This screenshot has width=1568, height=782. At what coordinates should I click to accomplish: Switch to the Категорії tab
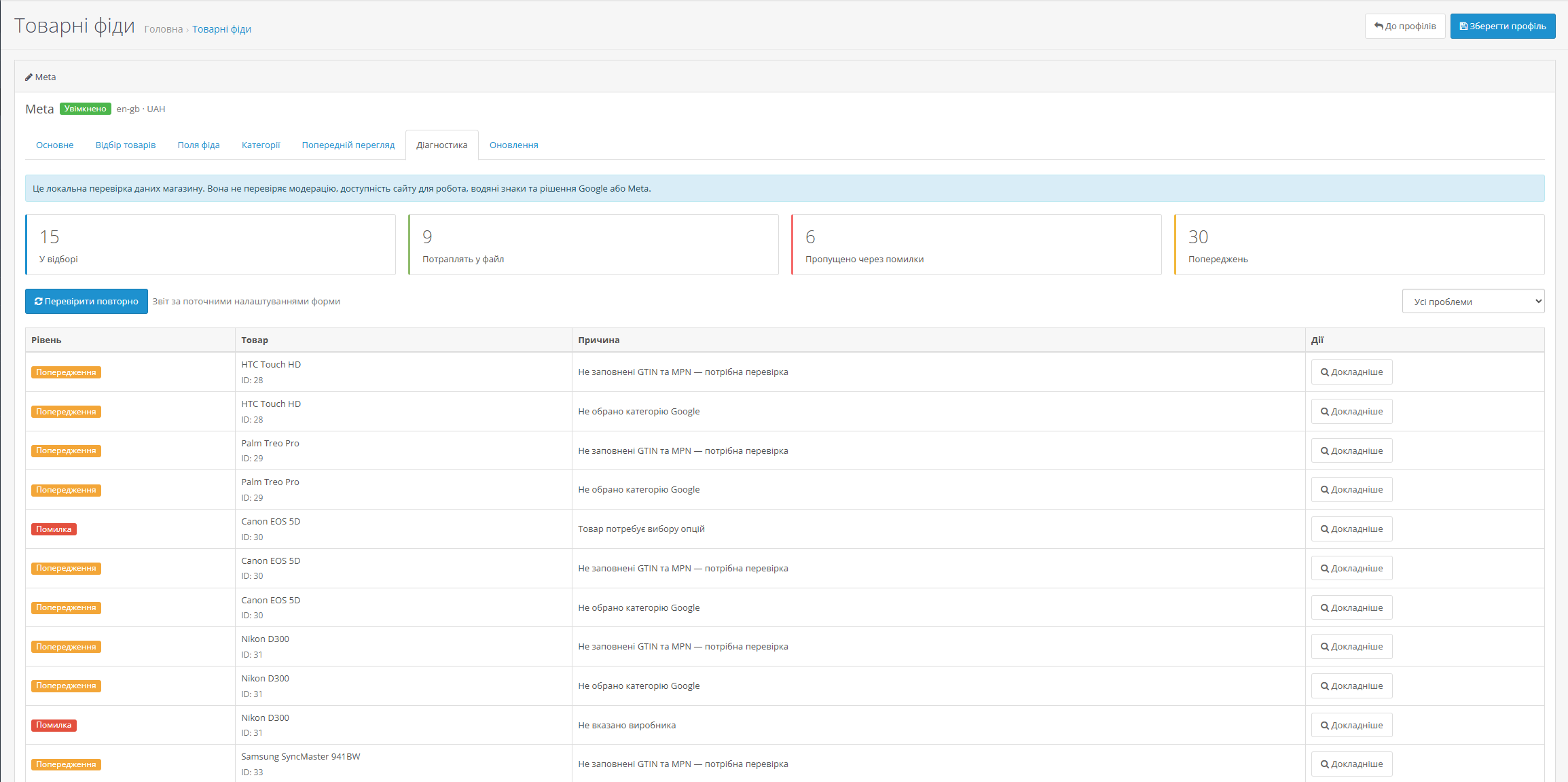[261, 145]
